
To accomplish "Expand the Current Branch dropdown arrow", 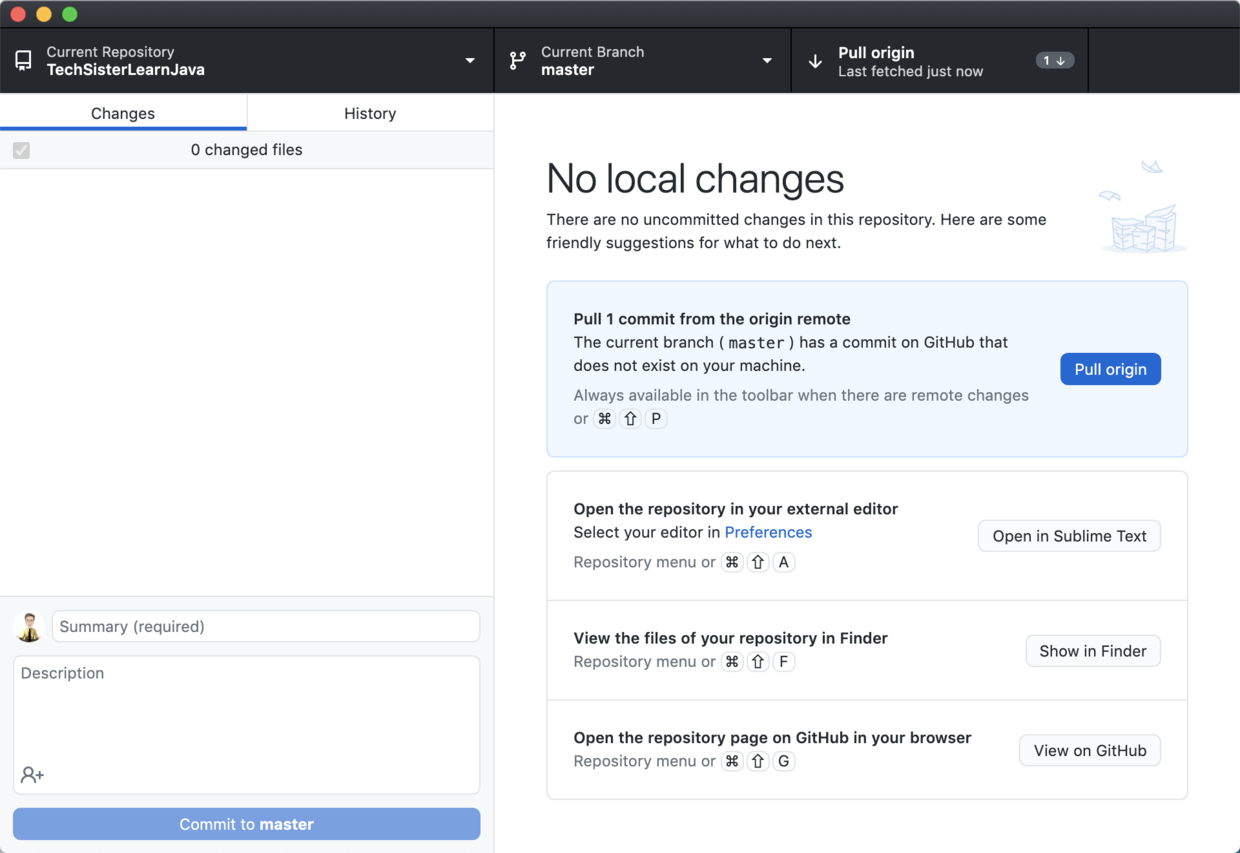I will coord(767,61).
